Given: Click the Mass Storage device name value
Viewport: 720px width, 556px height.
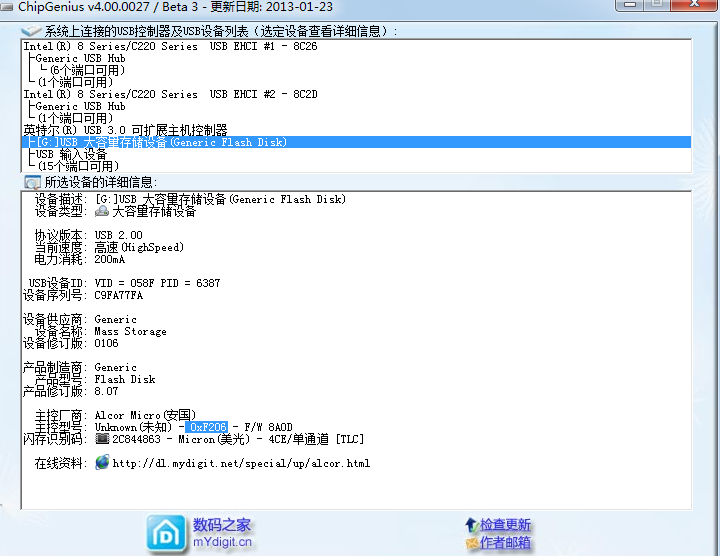Looking at the screenshot, I should point(130,331).
